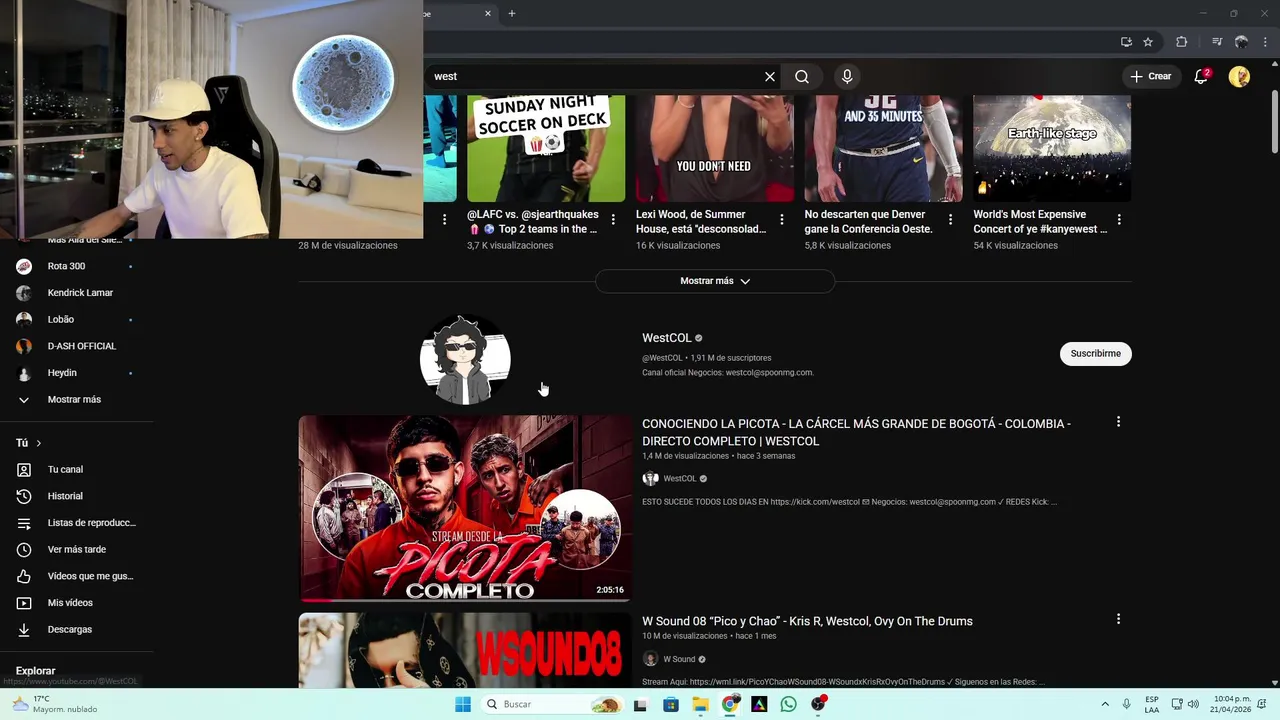Open WestCOL channel avatar

(465, 359)
